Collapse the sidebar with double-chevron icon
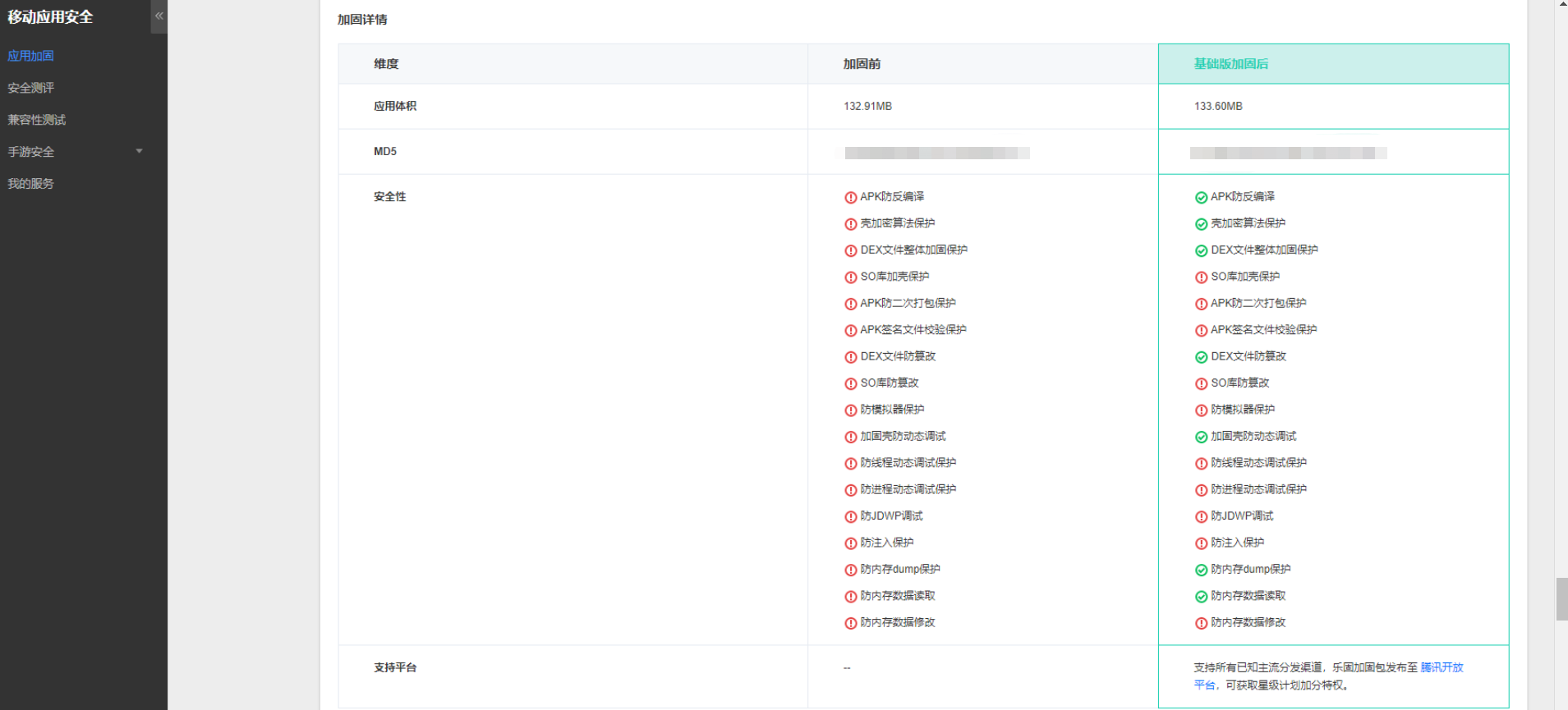 coord(159,16)
